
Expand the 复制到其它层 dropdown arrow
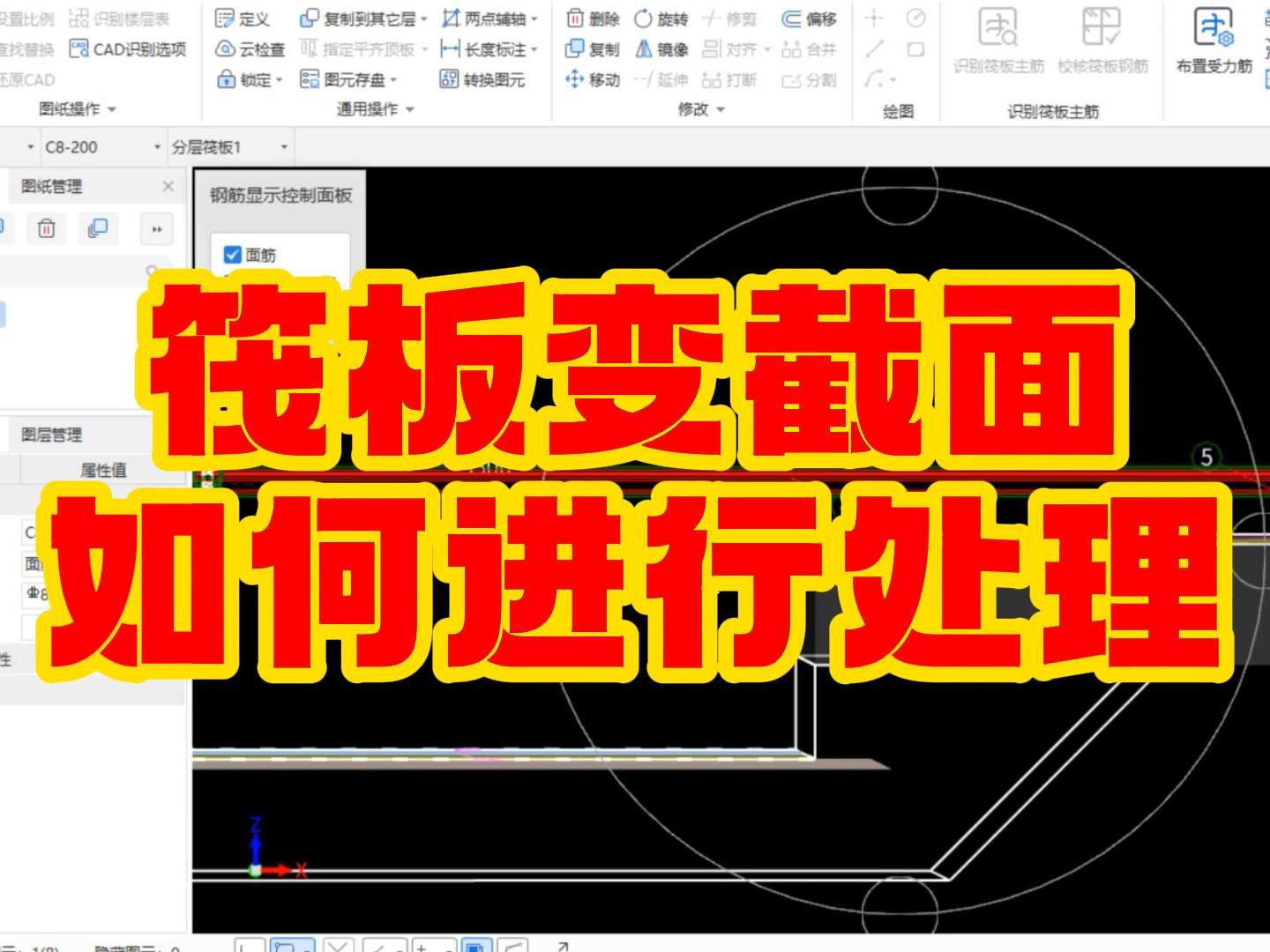(422, 18)
